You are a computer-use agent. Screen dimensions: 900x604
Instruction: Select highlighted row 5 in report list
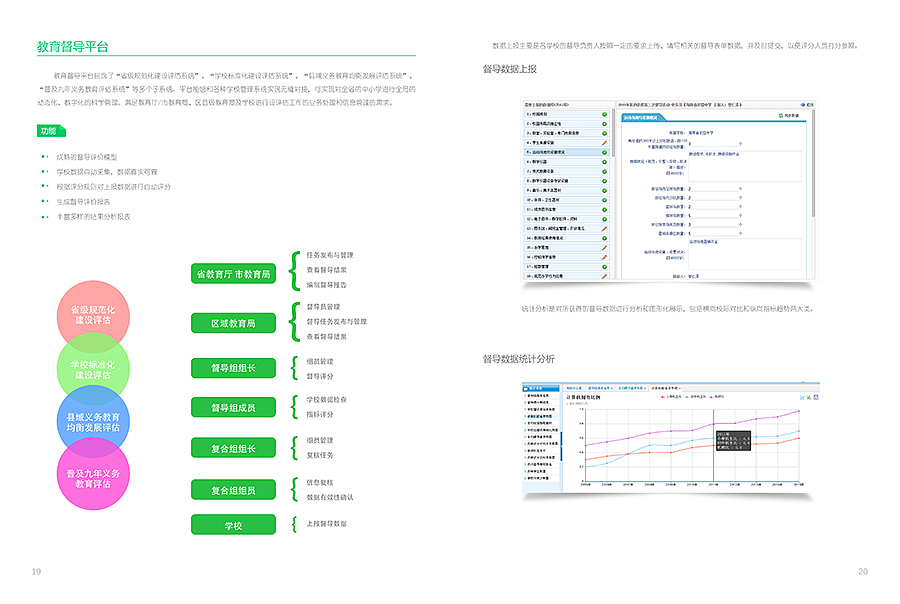567,152
